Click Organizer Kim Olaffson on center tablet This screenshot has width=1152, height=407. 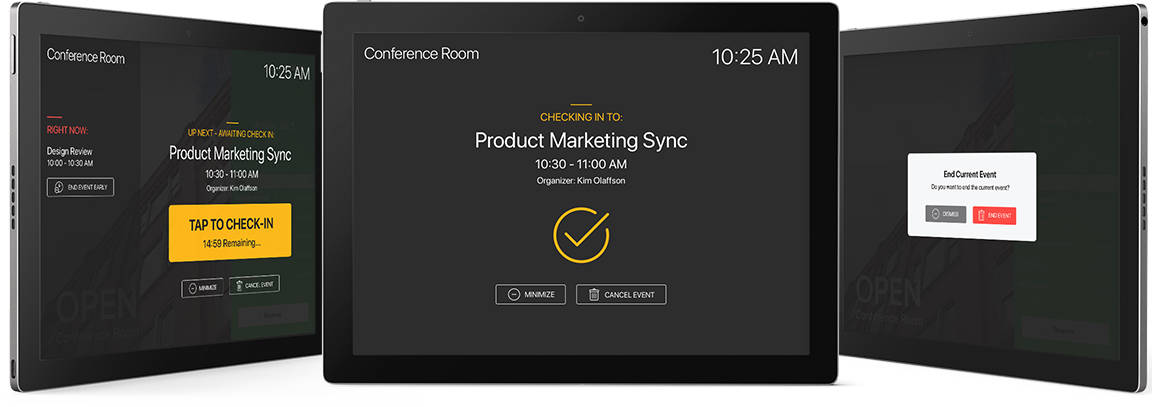coord(581,181)
